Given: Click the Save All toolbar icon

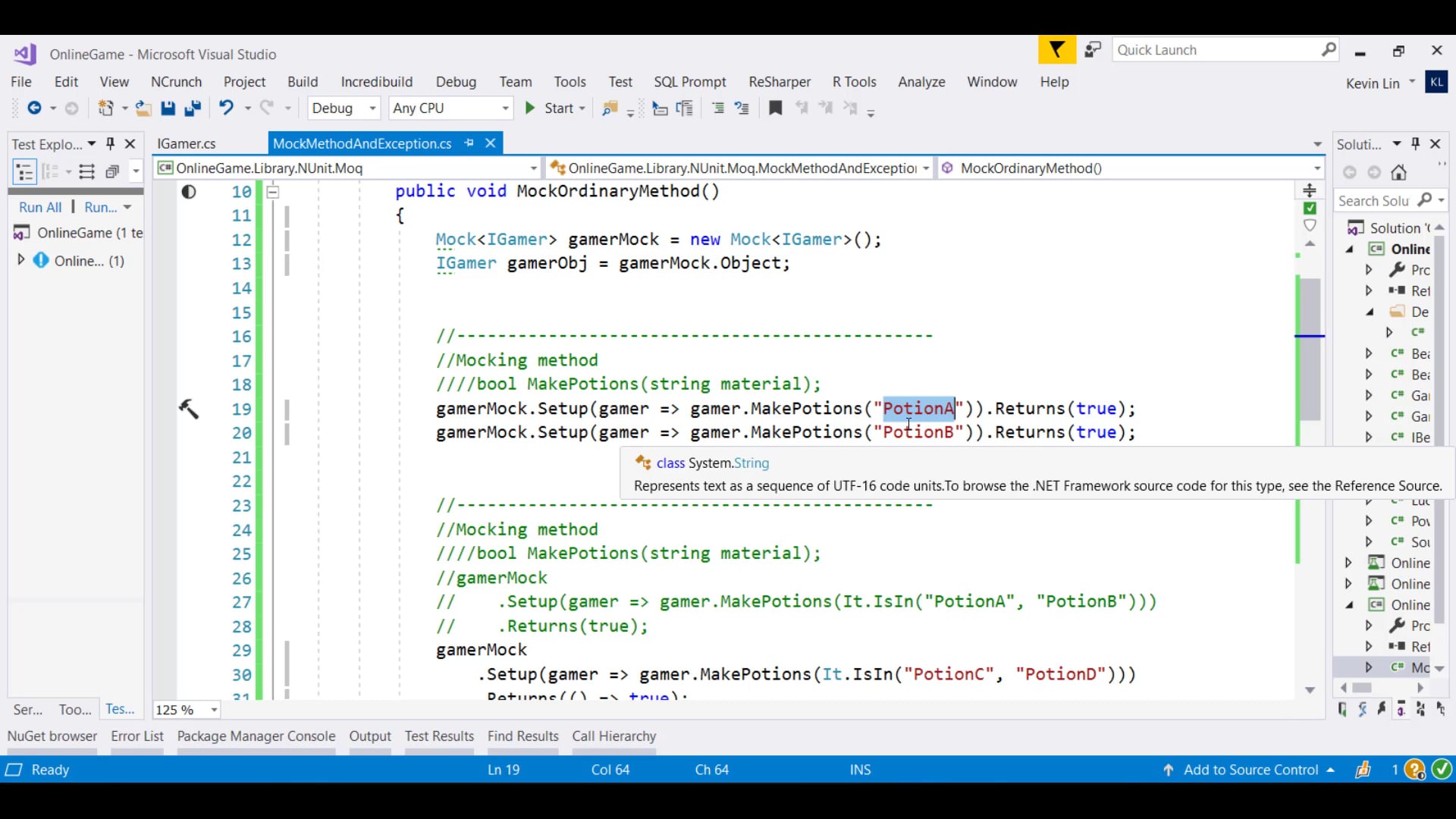Looking at the screenshot, I should click(x=193, y=108).
